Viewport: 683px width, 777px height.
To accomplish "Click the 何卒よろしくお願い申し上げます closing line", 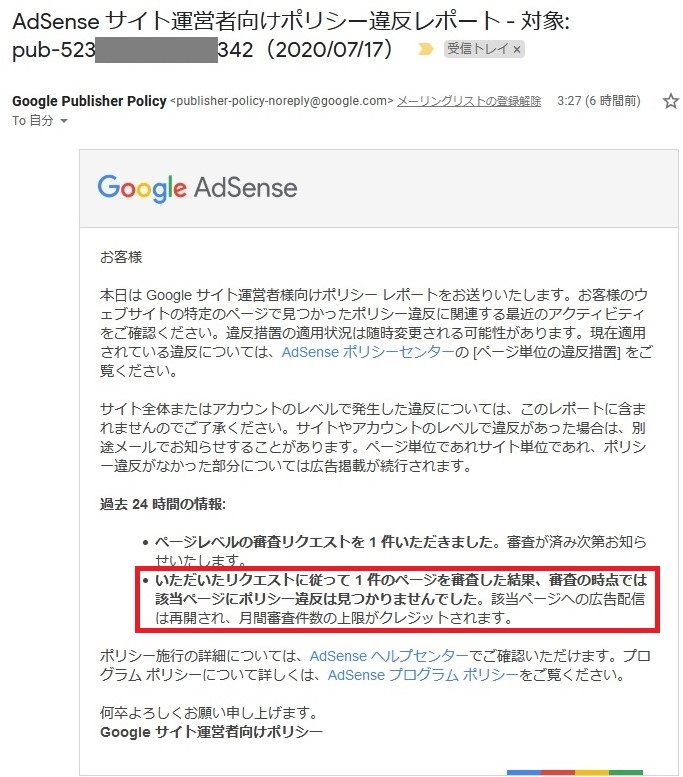I will [209, 714].
